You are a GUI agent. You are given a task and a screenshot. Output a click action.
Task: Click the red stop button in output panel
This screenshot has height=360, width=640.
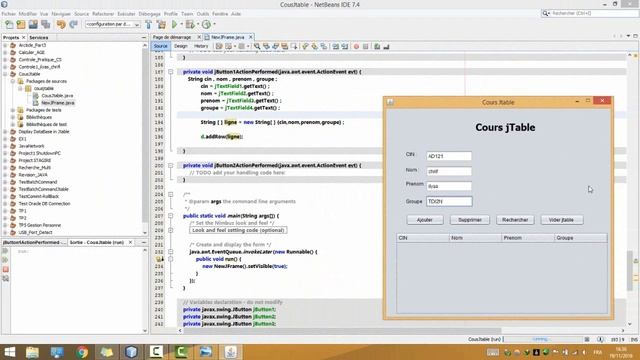[x=6, y=269]
